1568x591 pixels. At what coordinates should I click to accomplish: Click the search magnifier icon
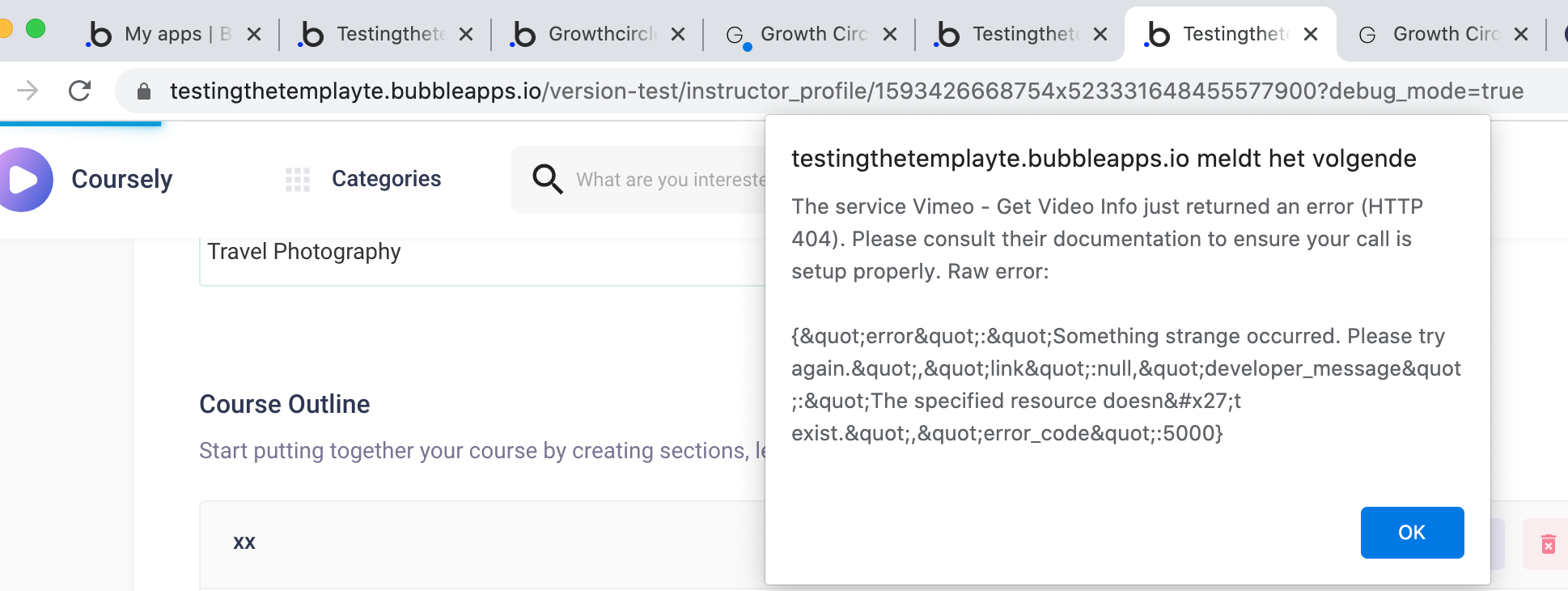coord(547,179)
